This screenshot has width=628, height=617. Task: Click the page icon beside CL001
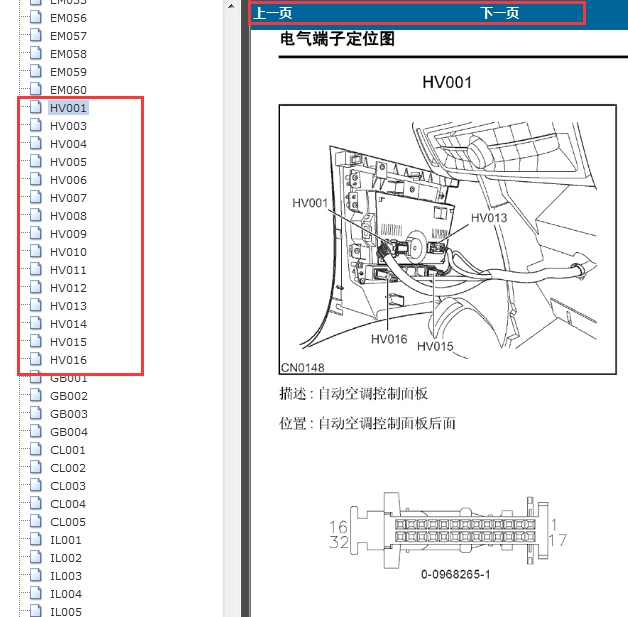click(x=36, y=449)
